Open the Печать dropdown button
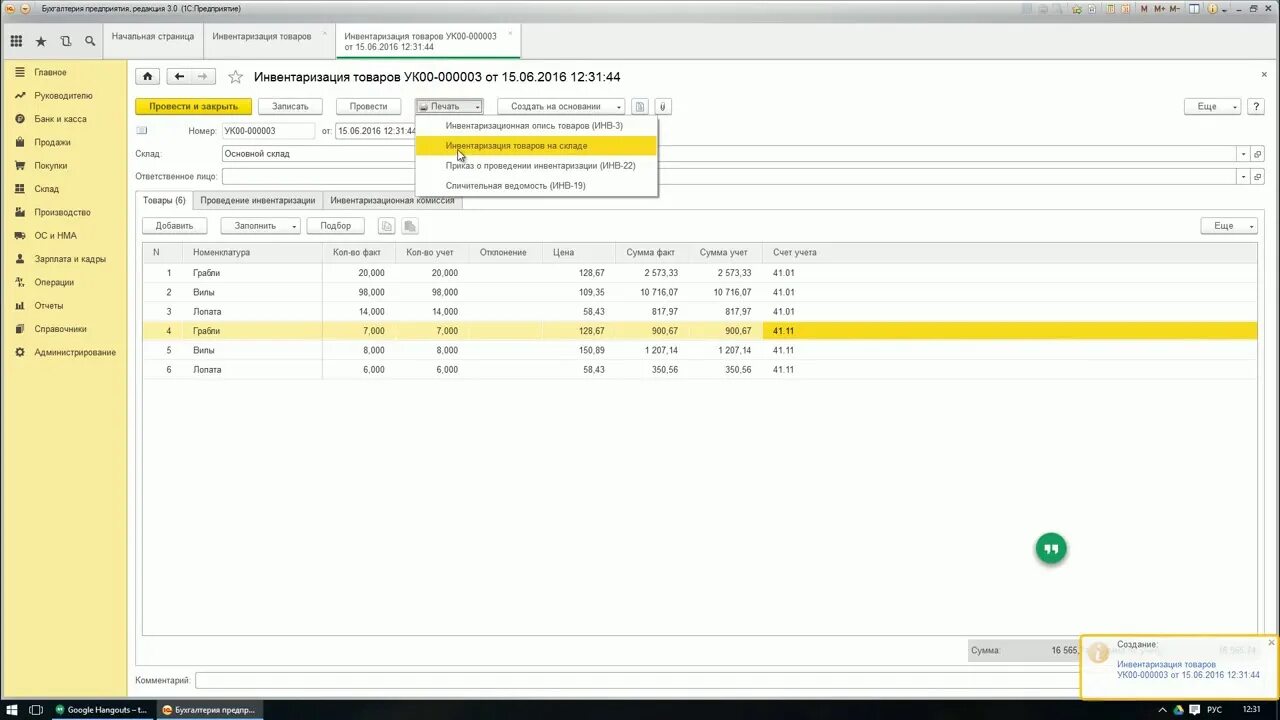 [x=449, y=106]
